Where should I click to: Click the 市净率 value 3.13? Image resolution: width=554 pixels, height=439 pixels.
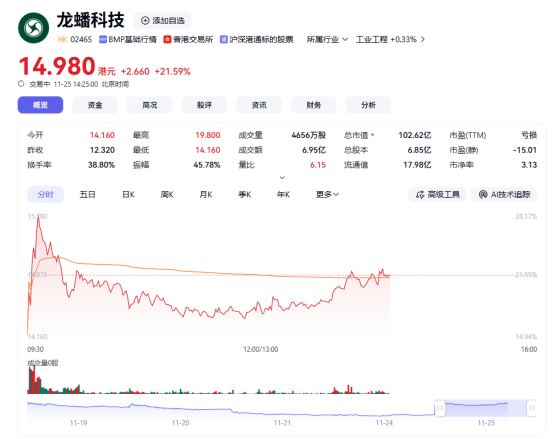[529, 165]
